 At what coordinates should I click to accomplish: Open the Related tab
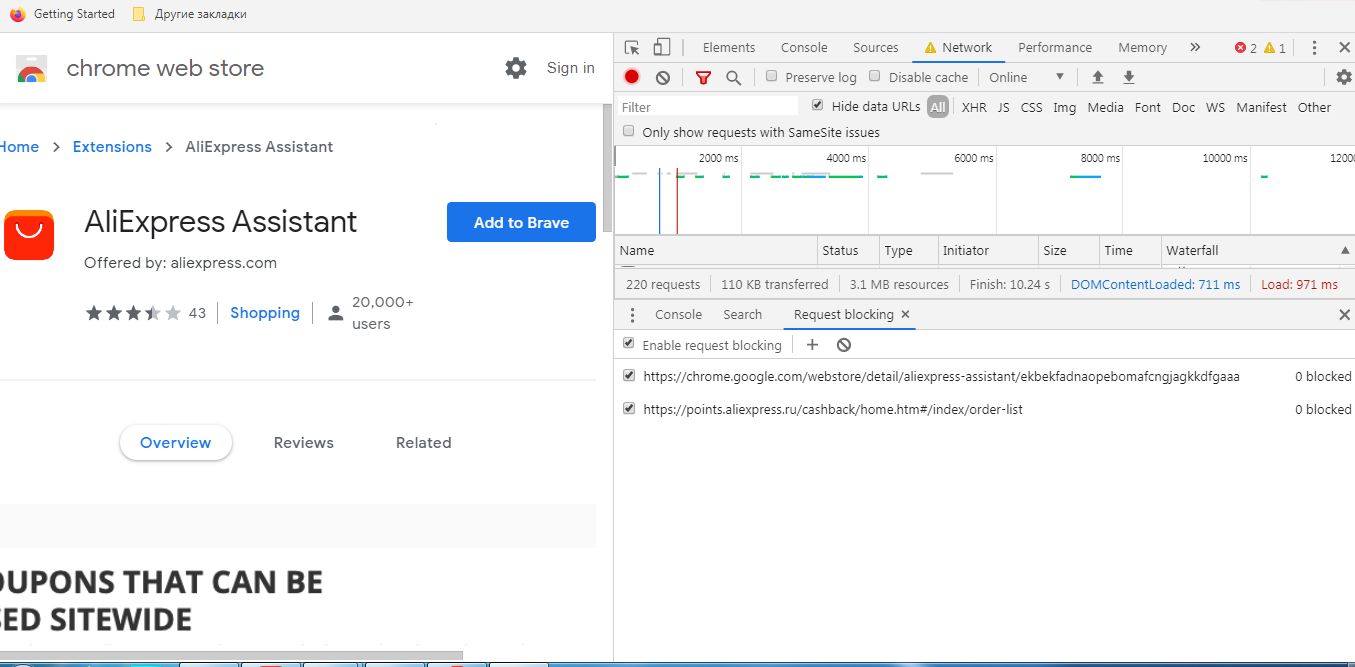pos(424,442)
